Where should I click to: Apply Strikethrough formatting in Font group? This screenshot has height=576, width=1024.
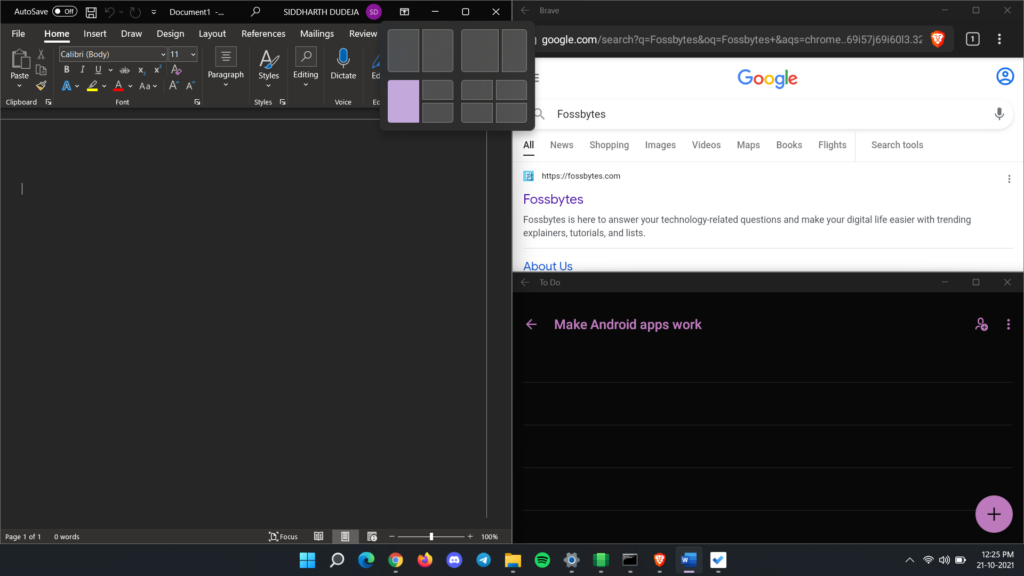click(124, 70)
